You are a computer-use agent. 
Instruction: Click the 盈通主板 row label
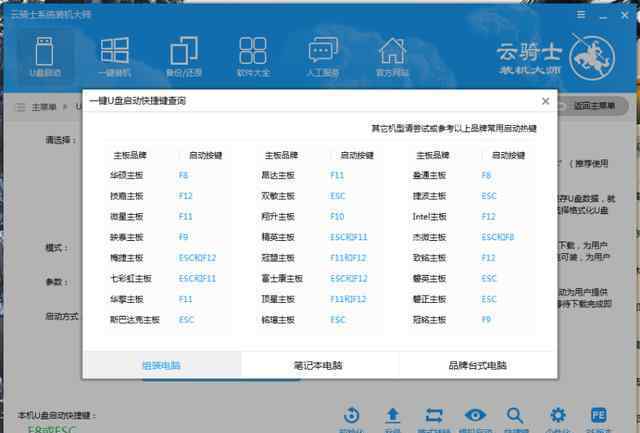[429, 175]
